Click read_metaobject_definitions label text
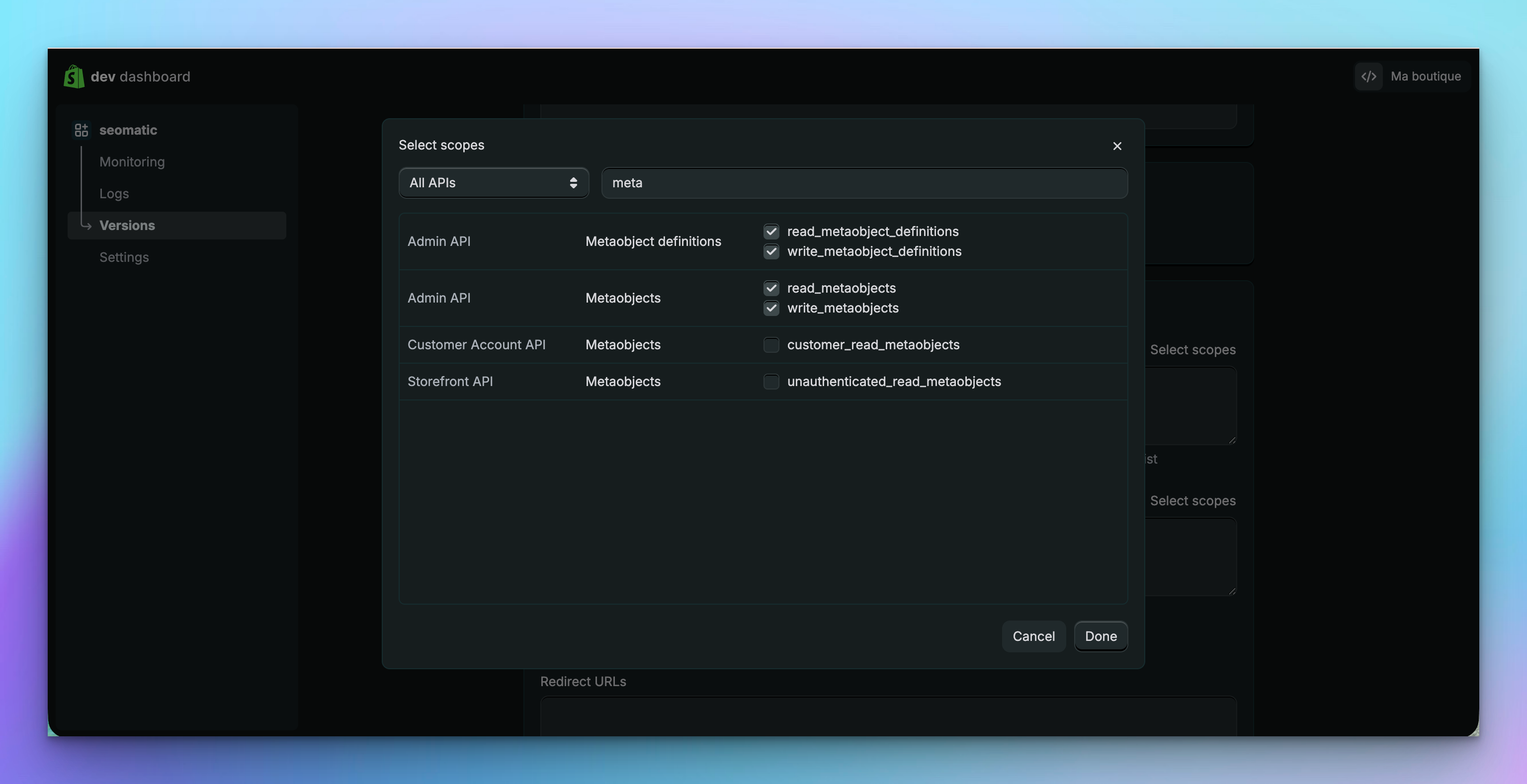Screen dimensions: 1527x784 pos(872,232)
